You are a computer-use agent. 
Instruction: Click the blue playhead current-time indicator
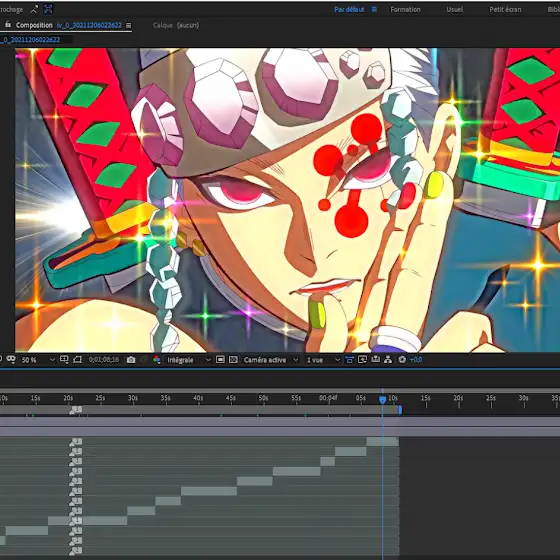click(382, 400)
